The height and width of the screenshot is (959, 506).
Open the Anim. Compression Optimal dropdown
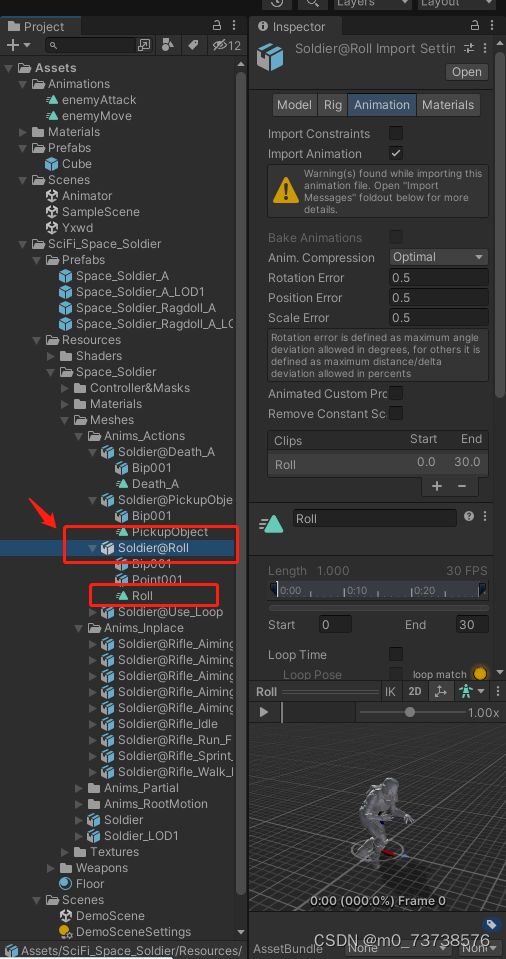tap(439, 257)
